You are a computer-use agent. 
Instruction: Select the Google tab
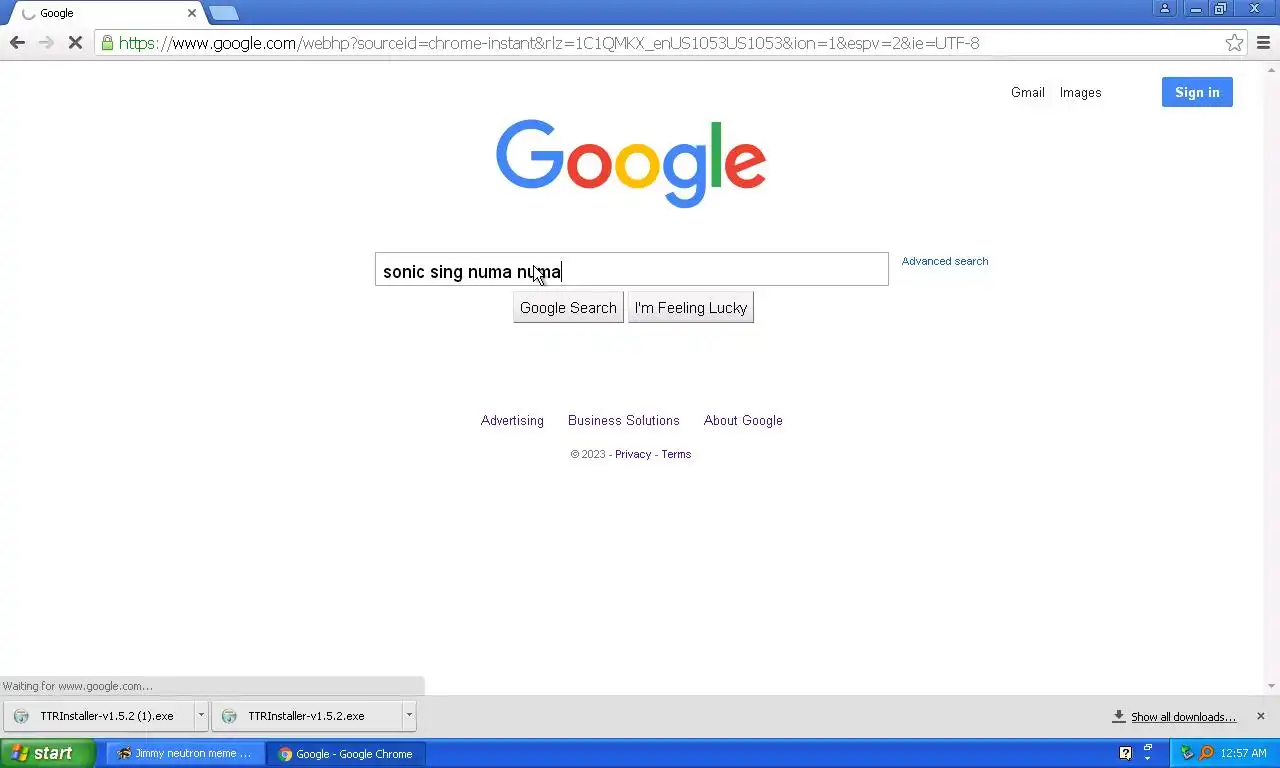tap(105, 13)
